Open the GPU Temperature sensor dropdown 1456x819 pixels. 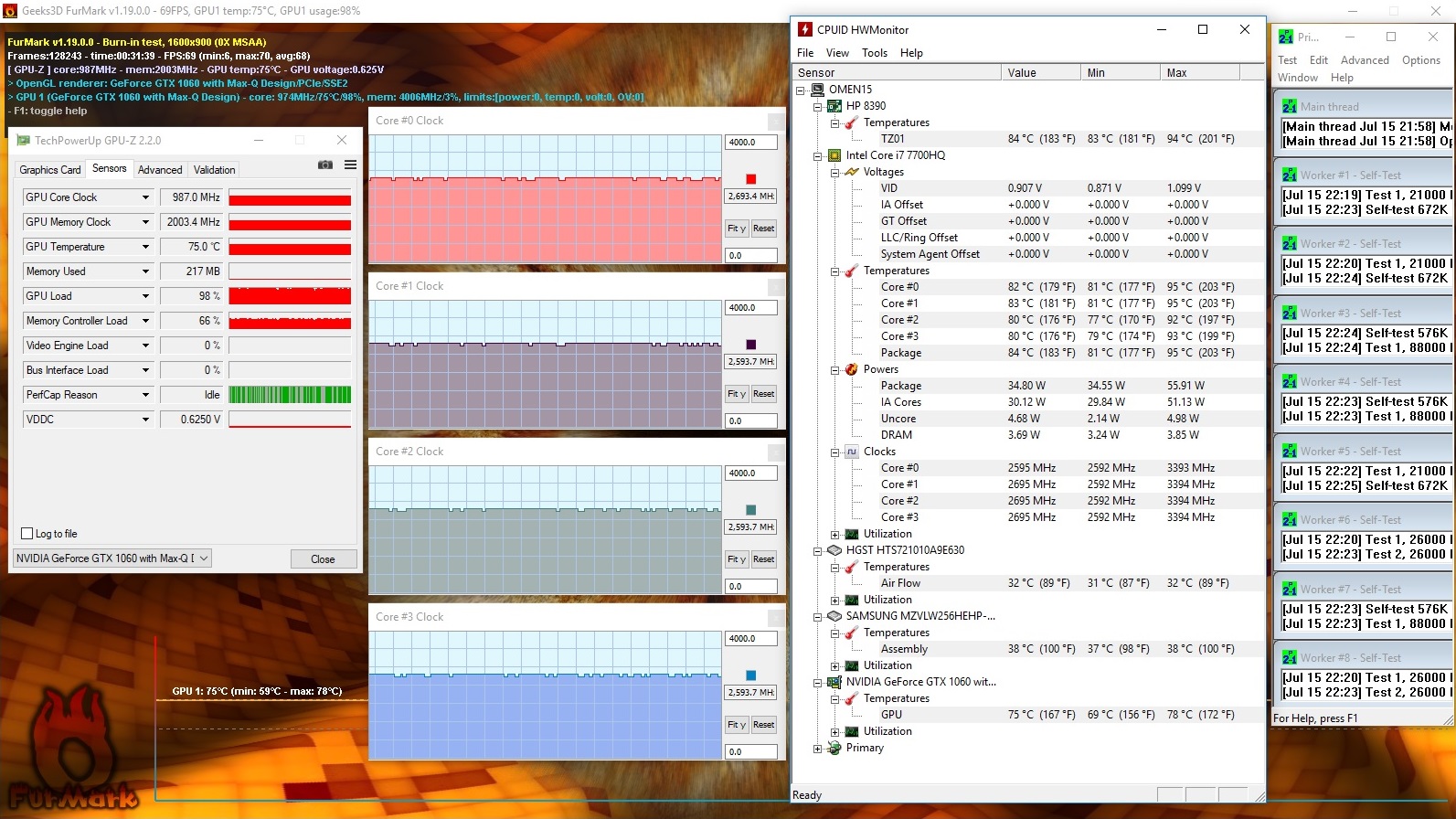pos(145,247)
